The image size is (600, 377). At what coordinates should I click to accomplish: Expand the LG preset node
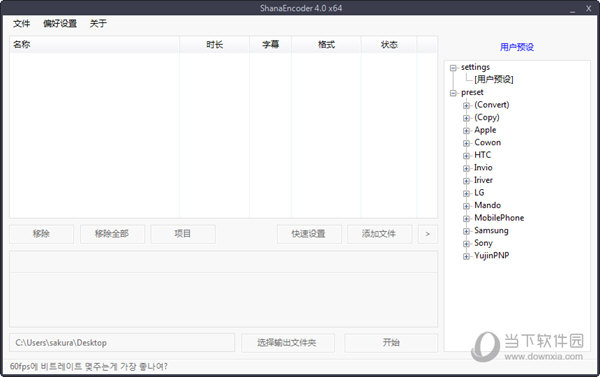tap(466, 194)
